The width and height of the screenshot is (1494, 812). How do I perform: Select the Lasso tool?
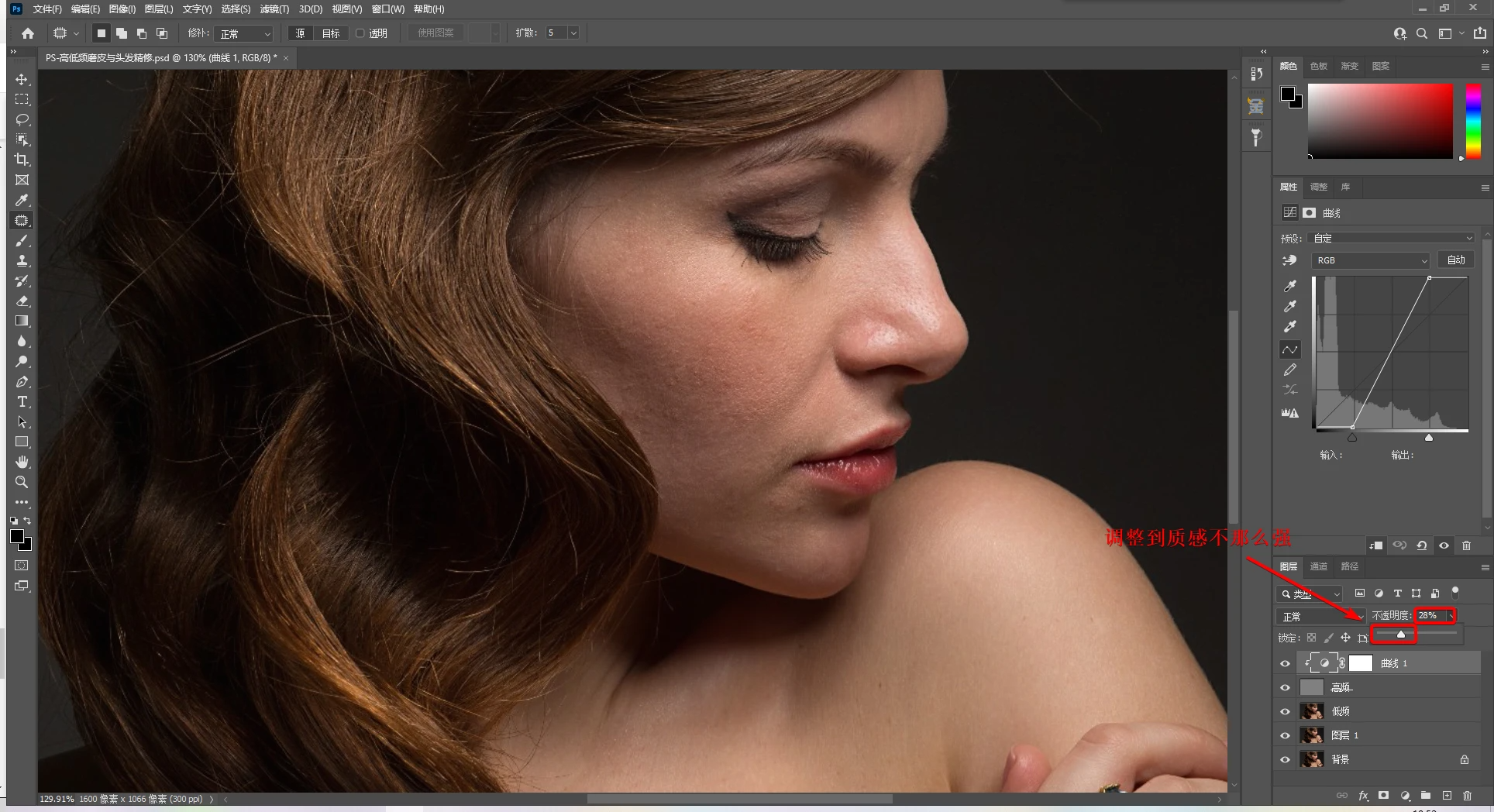pos(22,119)
